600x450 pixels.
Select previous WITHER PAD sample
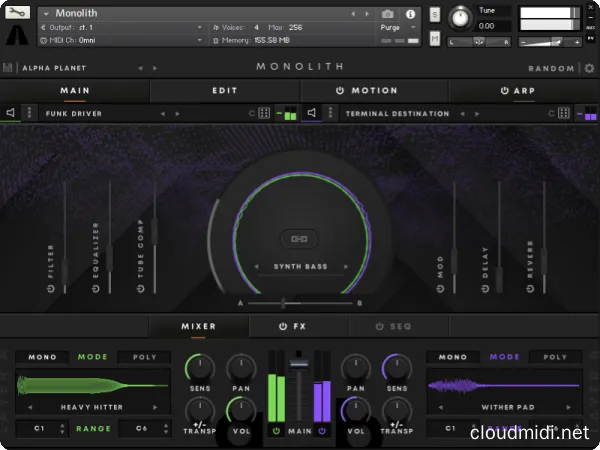click(x=441, y=408)
